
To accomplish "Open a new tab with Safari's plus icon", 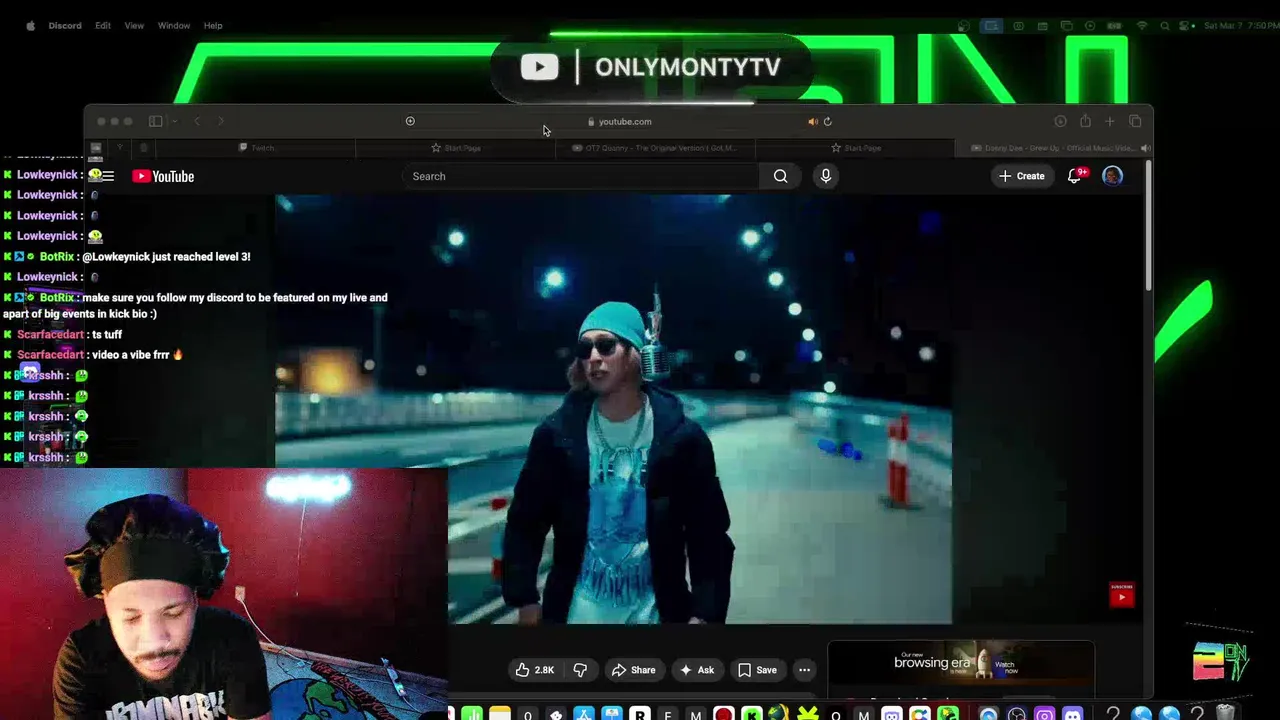I will [x=1110, y=121].
